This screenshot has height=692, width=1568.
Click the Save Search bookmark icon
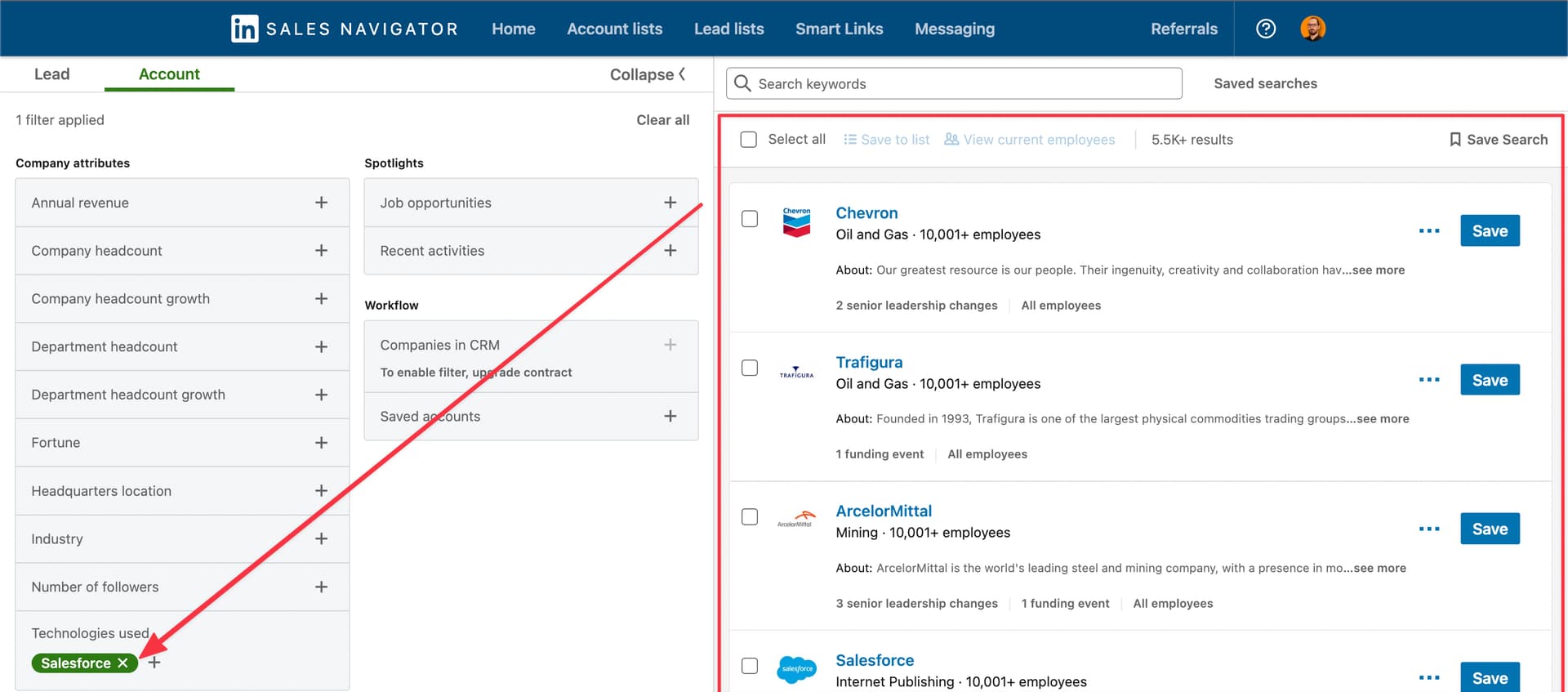click(x=1455, y=140)
